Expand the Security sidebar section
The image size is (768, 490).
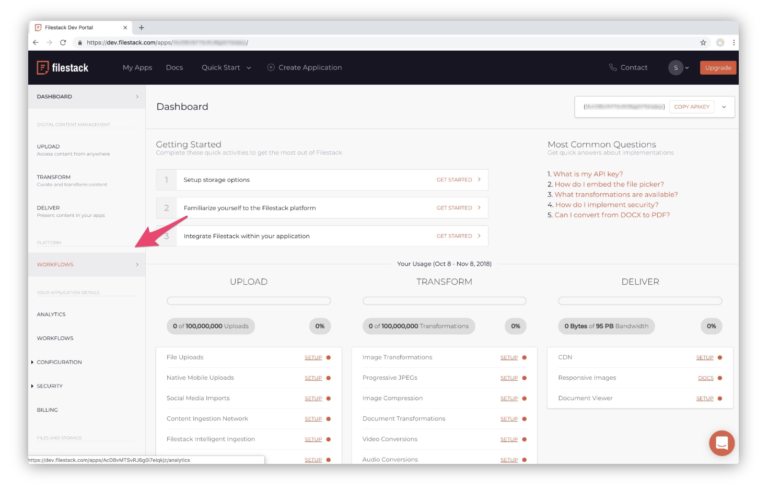[50, 386]
